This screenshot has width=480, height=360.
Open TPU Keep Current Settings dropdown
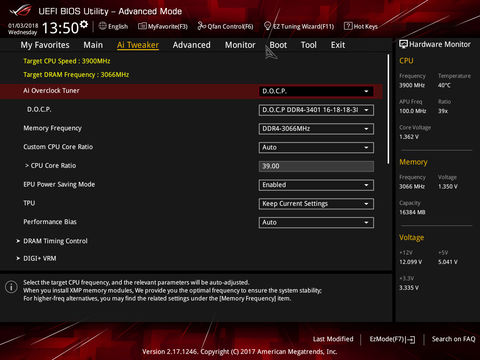coord(316,204)
